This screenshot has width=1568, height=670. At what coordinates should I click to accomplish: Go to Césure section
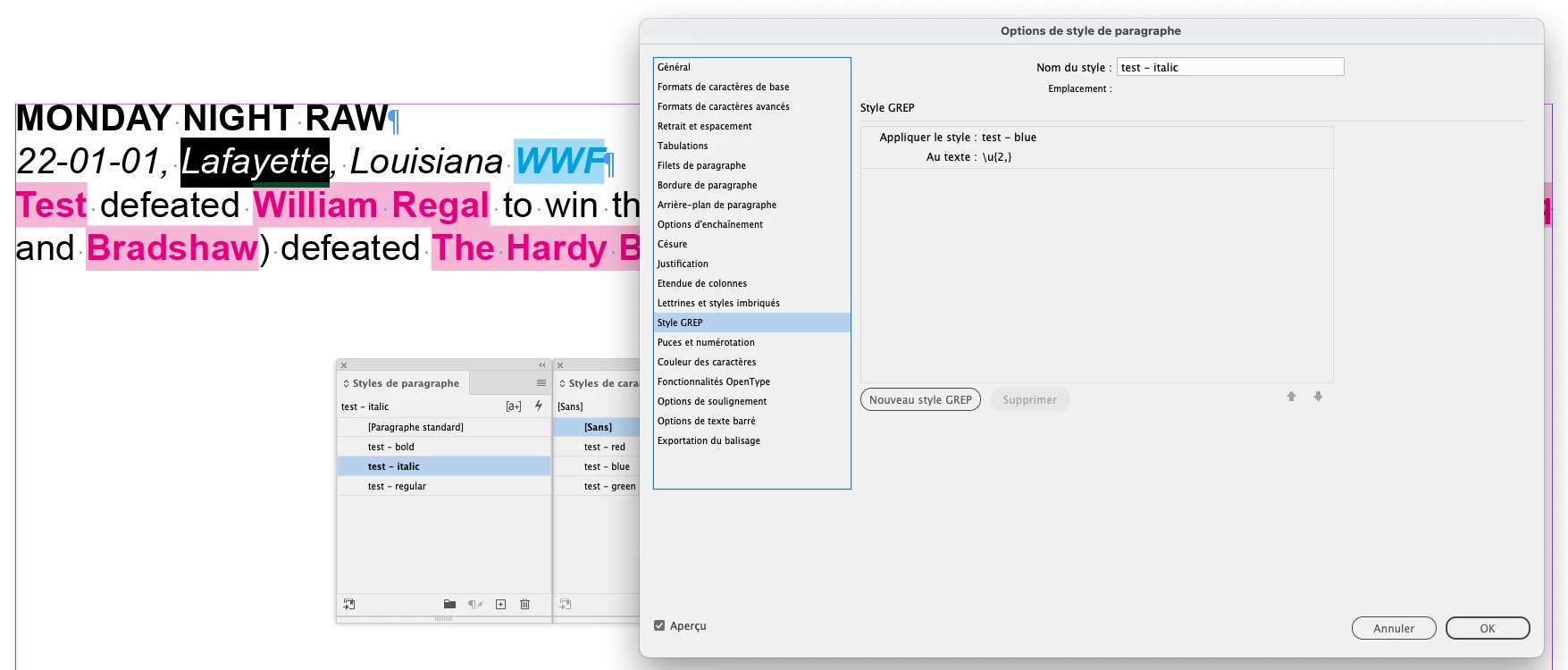pyautogui.click(x=752, y=244)
